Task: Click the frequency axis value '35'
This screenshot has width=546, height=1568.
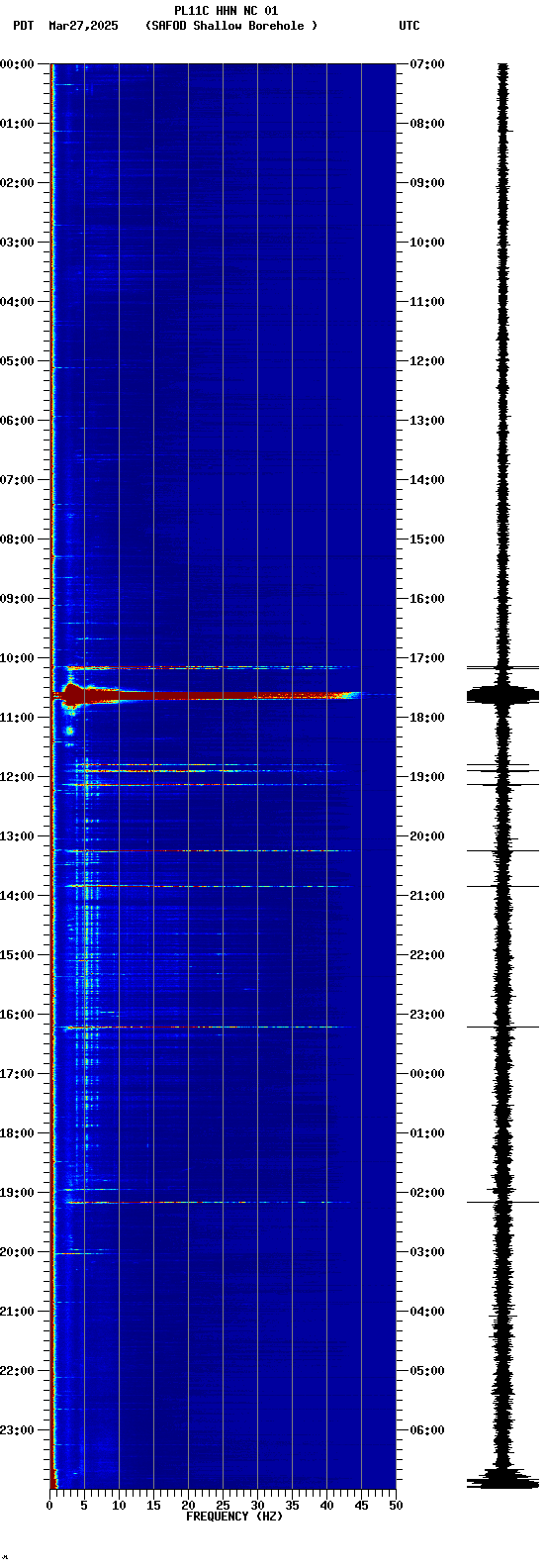Action: coord(292,1506)
